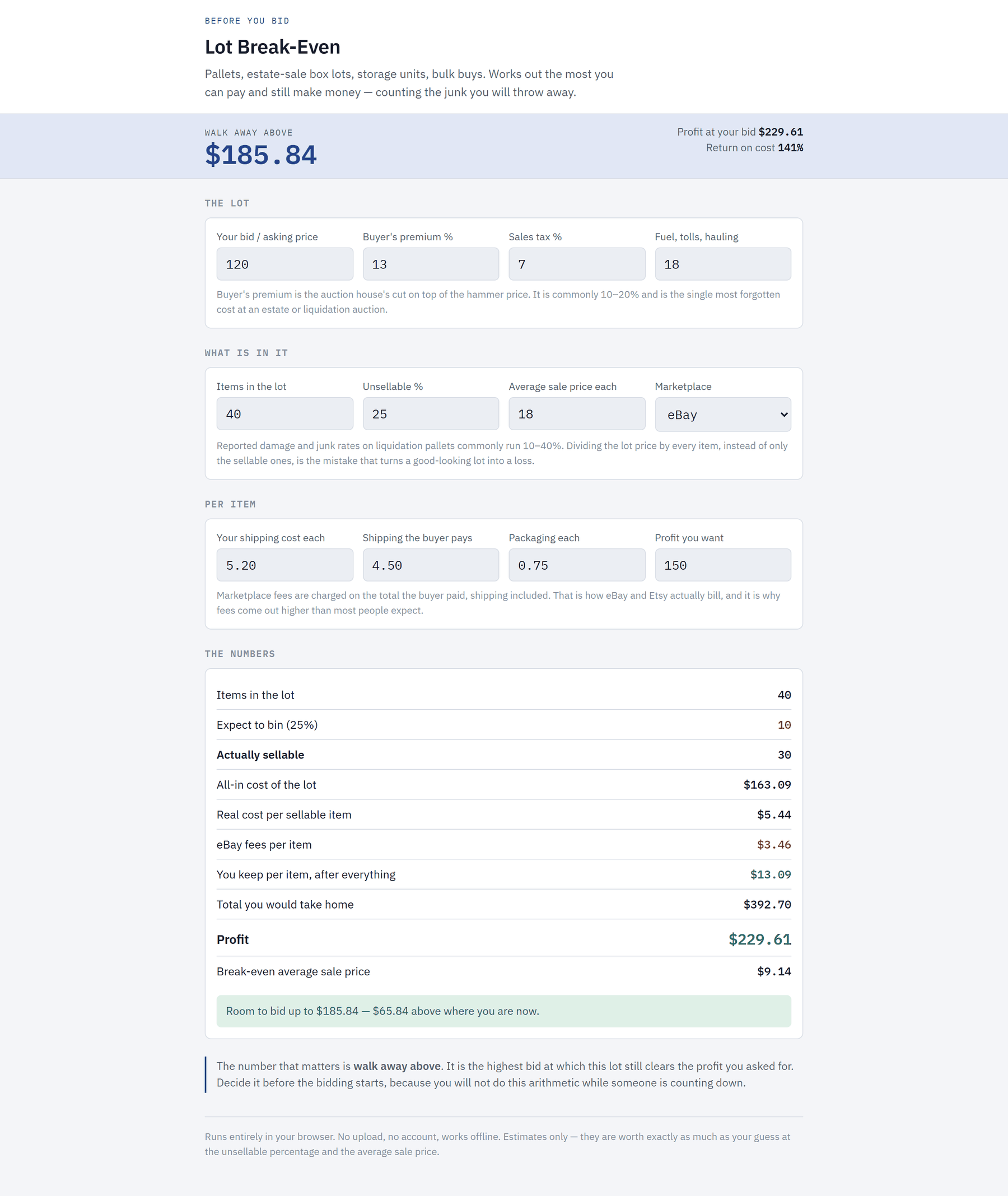The width and height of the screenshot is (1008, 1196).
Task: Edit the Buyer's premium % field
Action: tap(431, 264)
